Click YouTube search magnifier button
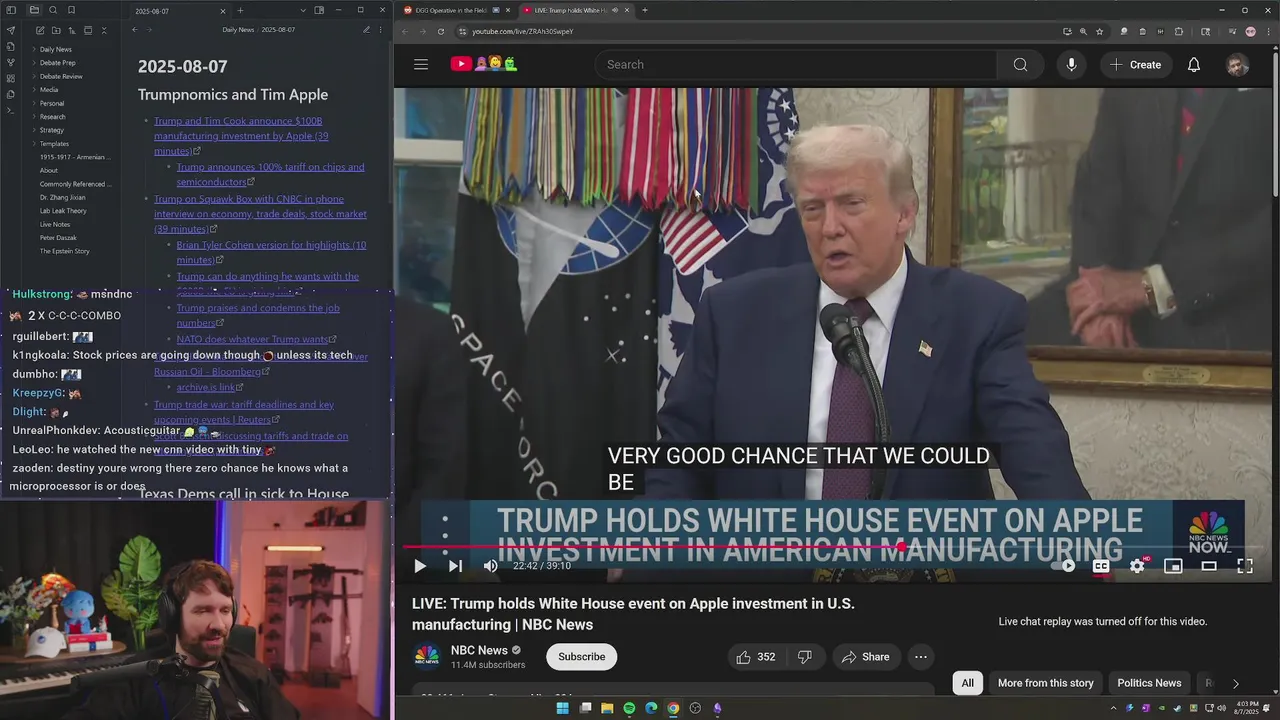1280x720 pixels. coord(1020,64)
